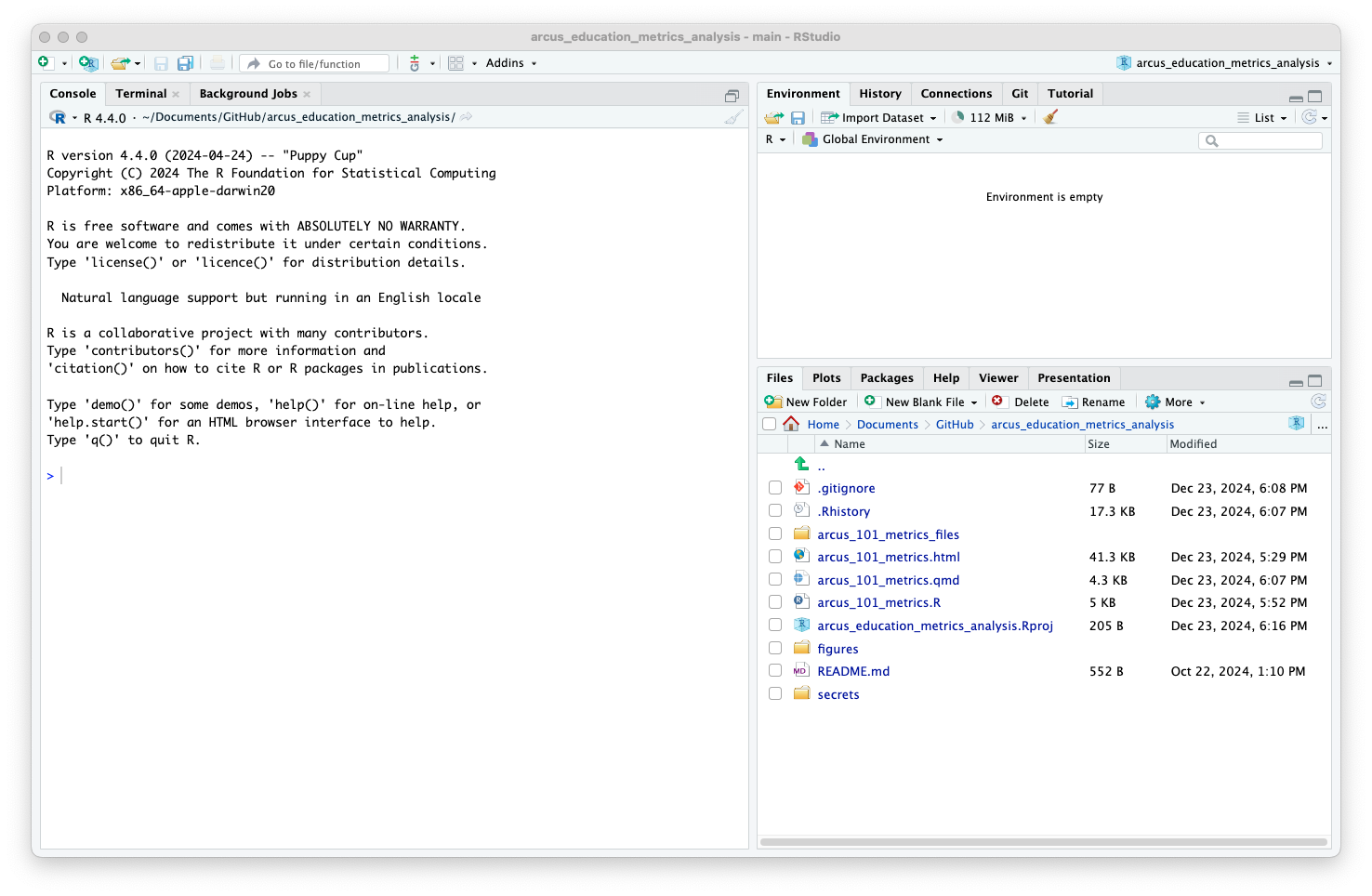Click the Home icon in file path
This screenshot has width=1372, height=896.
click(x=791, y=424)
